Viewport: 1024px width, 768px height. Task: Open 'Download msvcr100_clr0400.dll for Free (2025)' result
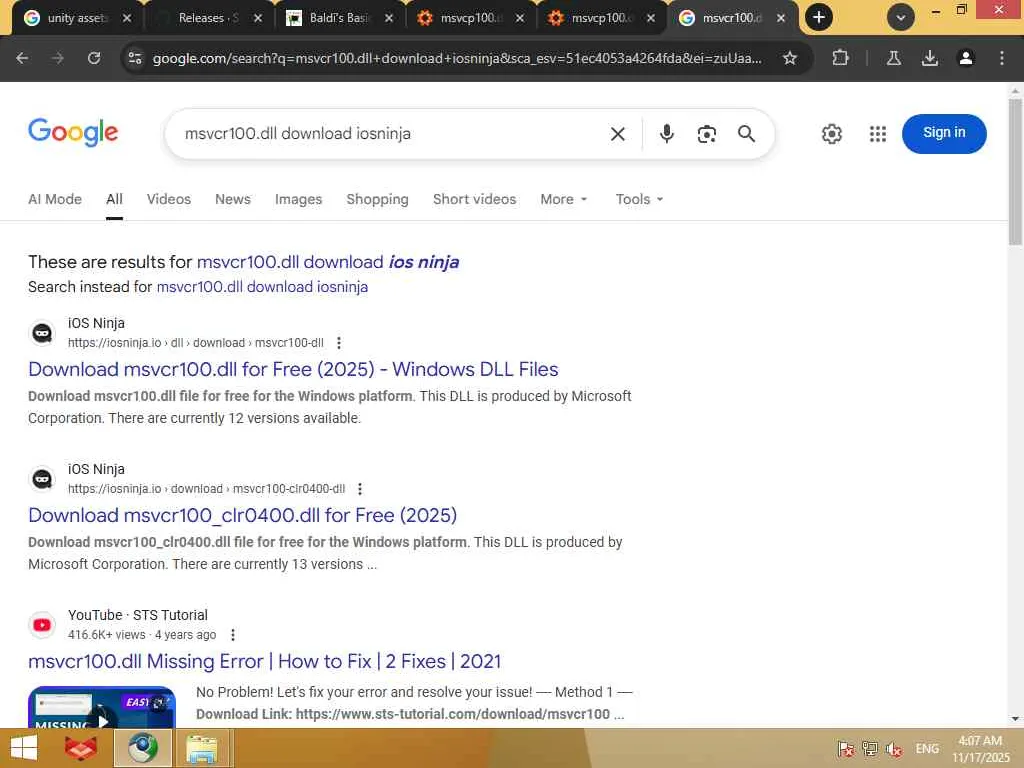coord(242,515)
